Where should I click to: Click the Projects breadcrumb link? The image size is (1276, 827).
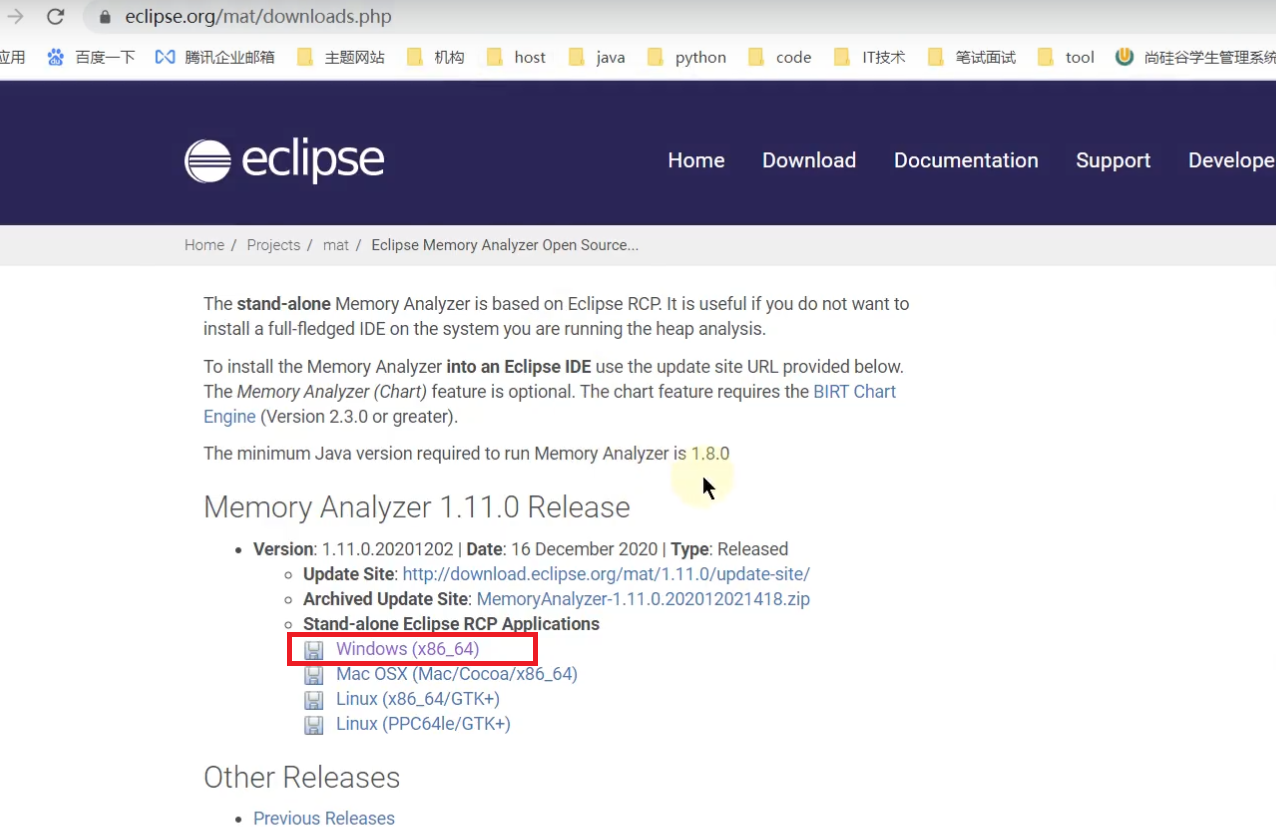coord(274,245)
